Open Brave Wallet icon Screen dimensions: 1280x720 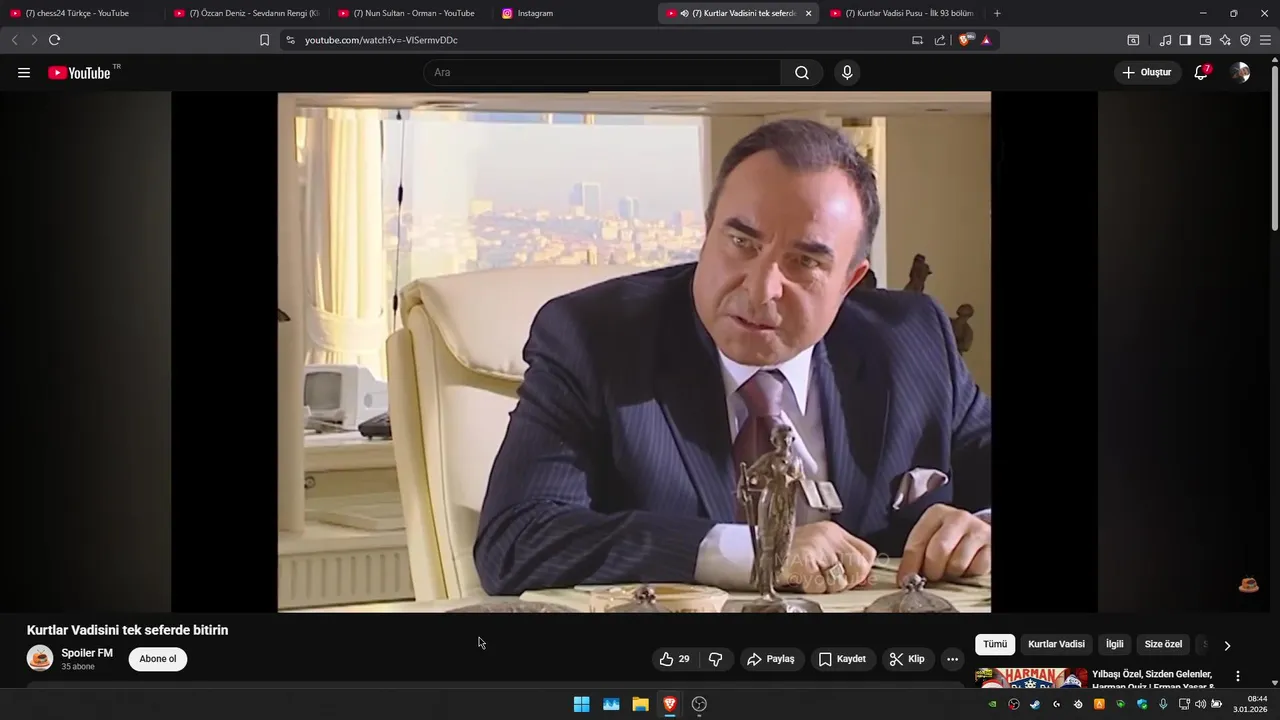(x=1205, y=40)
